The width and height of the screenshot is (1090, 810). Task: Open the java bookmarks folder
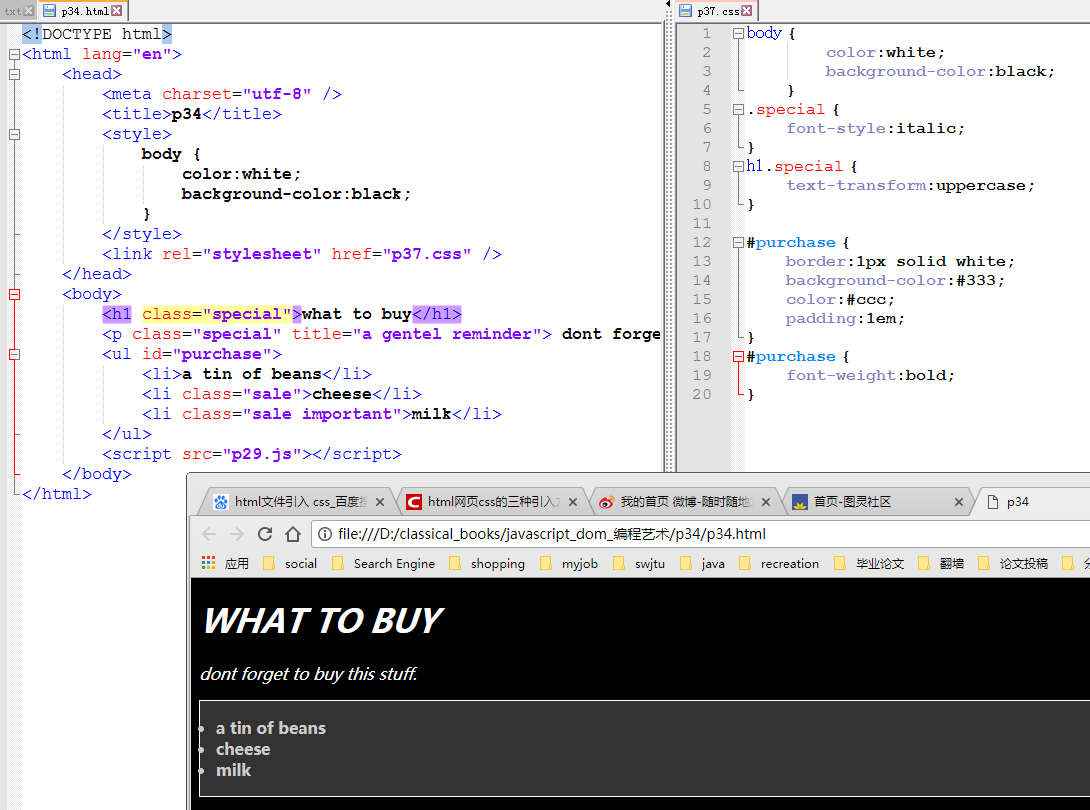702,563
